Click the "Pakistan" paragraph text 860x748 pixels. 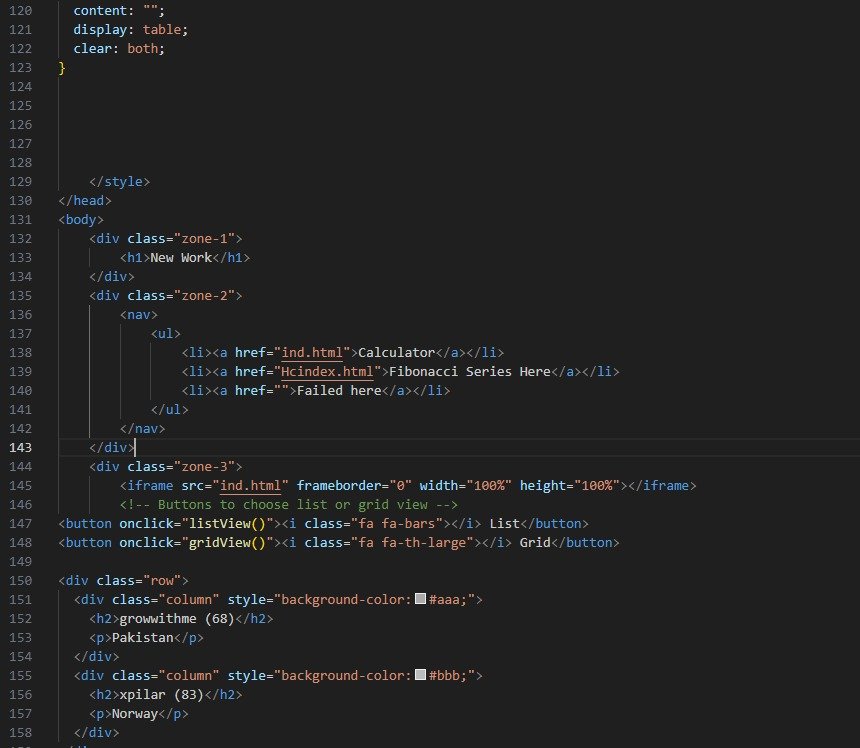coord(143,638)
